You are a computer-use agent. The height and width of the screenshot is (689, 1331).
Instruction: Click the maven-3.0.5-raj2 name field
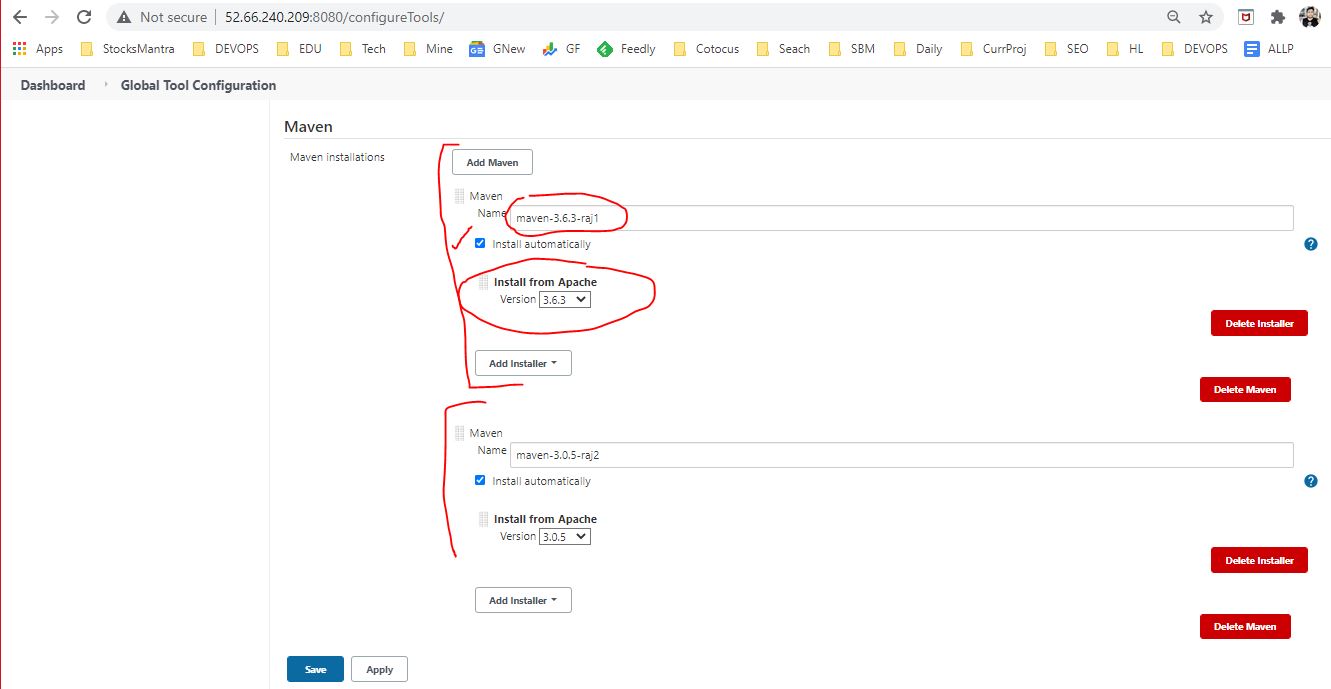pos(901,455)
